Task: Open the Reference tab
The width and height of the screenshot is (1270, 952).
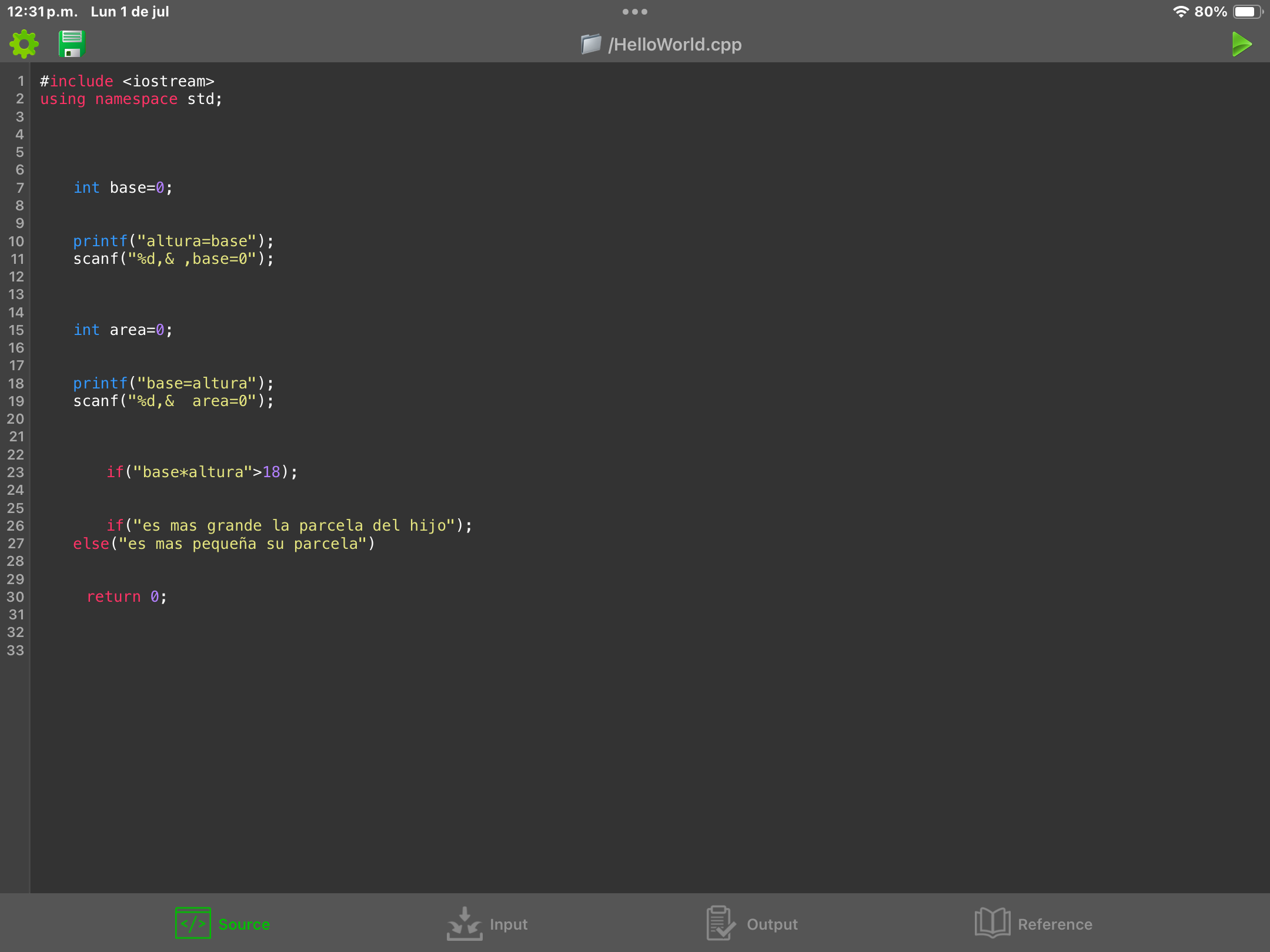Action: point(1055,924)
